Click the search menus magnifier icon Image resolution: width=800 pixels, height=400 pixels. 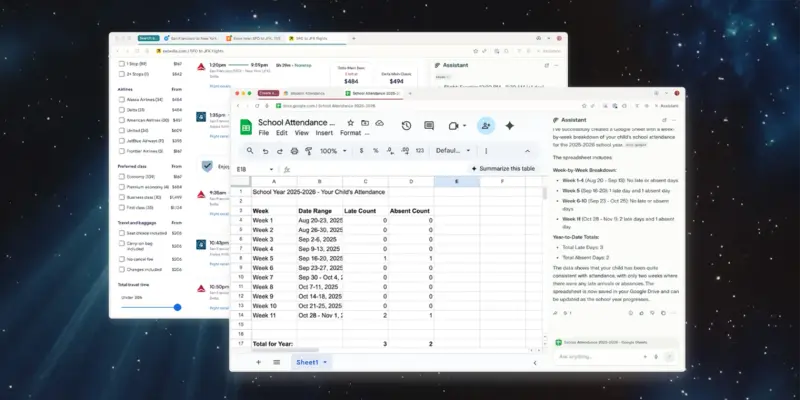[x=248, y=151]
